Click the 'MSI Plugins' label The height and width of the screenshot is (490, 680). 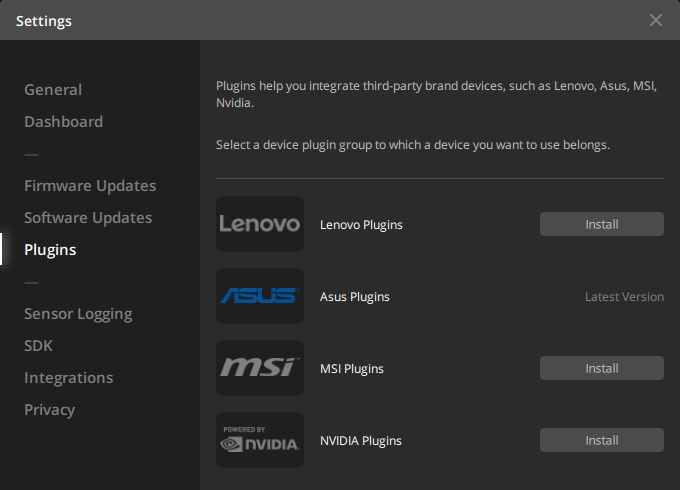click(352, 369)
